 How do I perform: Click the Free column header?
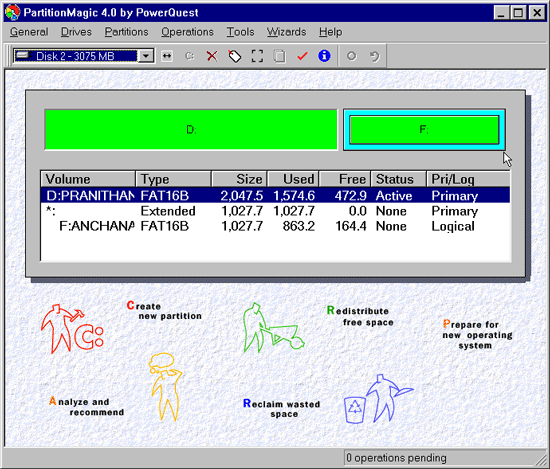(x=345, y=179)
